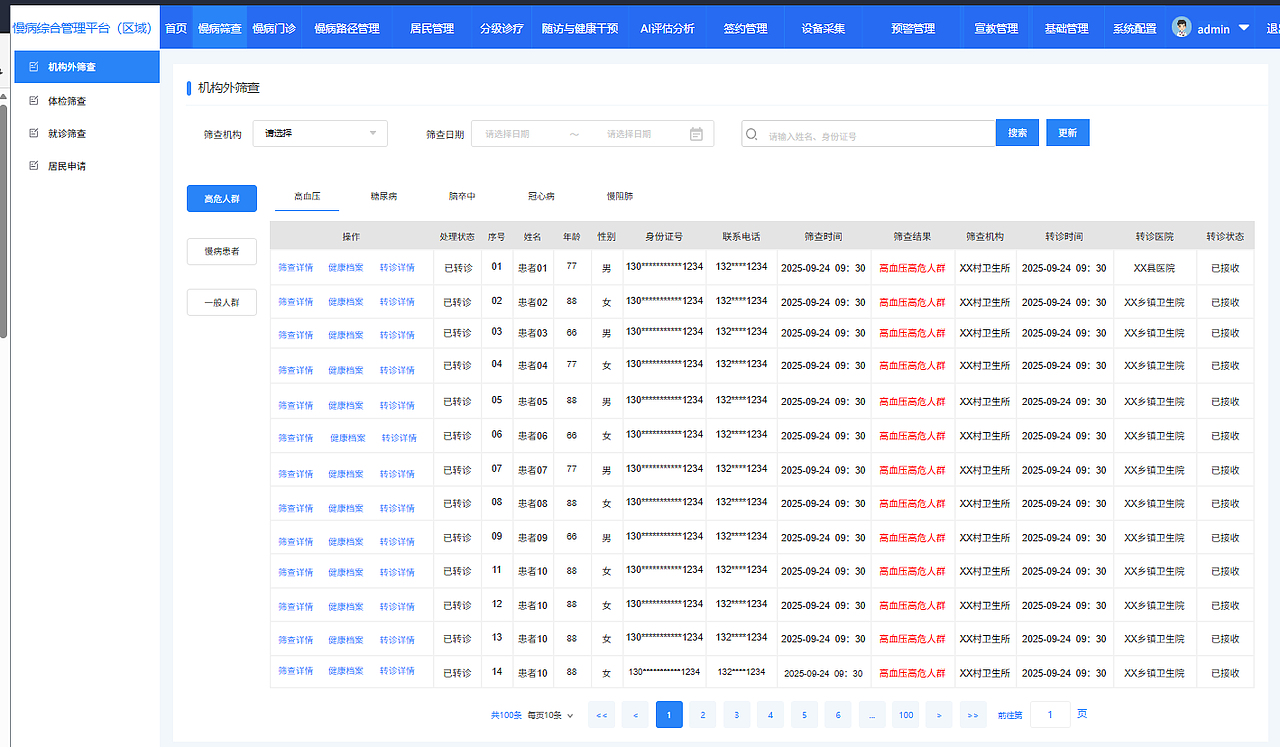Open the 预警管理 top menu
Viewport: 1280px width, 747px height.
coord(913,28)
